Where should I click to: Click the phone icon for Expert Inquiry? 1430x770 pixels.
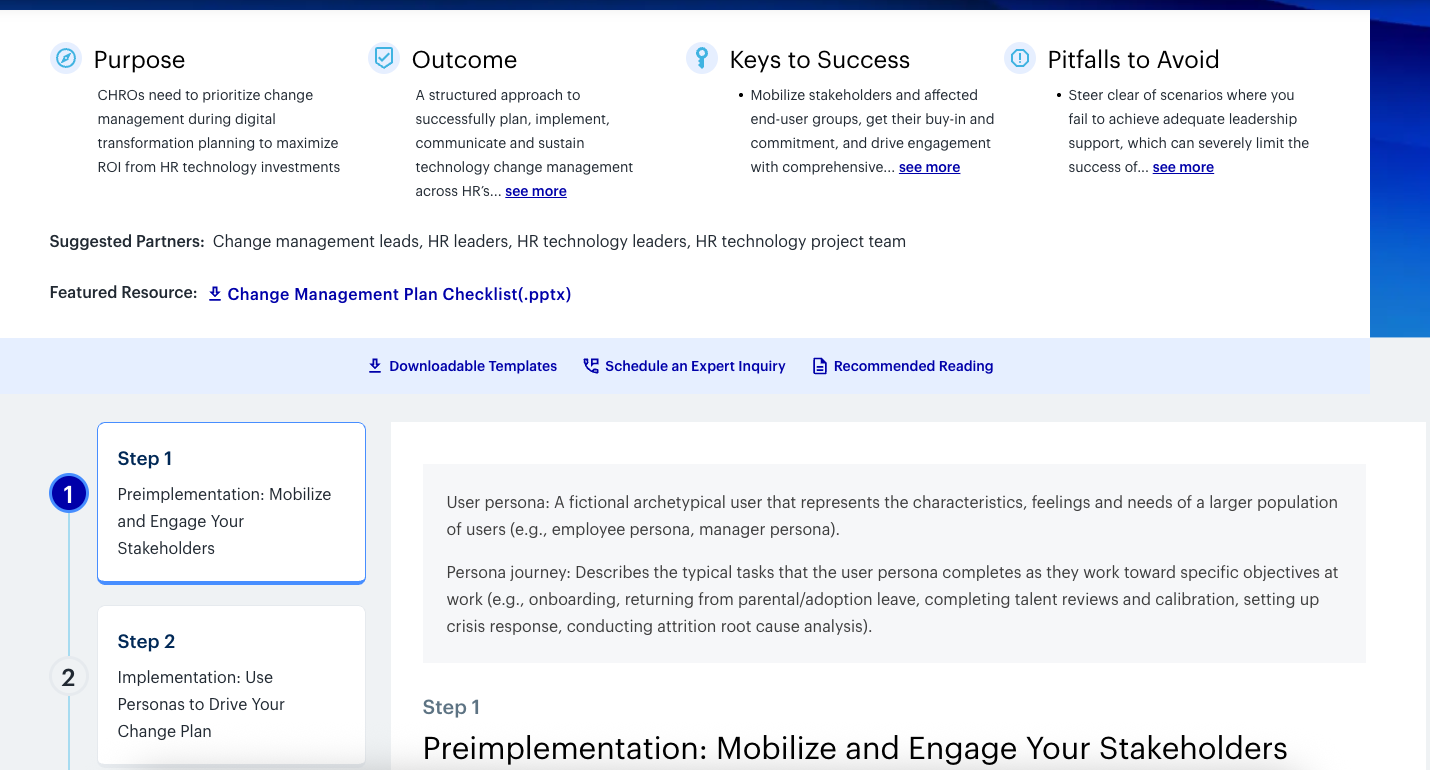[591, 366]
